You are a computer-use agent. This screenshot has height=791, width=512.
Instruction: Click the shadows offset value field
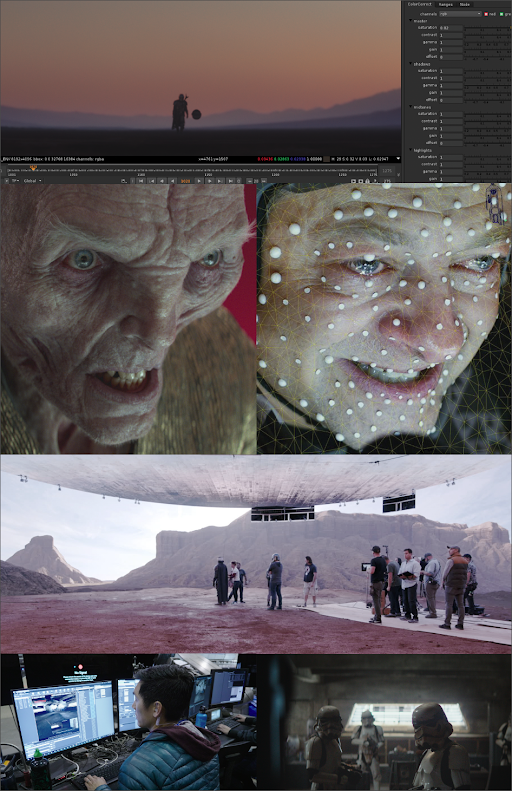point(450,100)
